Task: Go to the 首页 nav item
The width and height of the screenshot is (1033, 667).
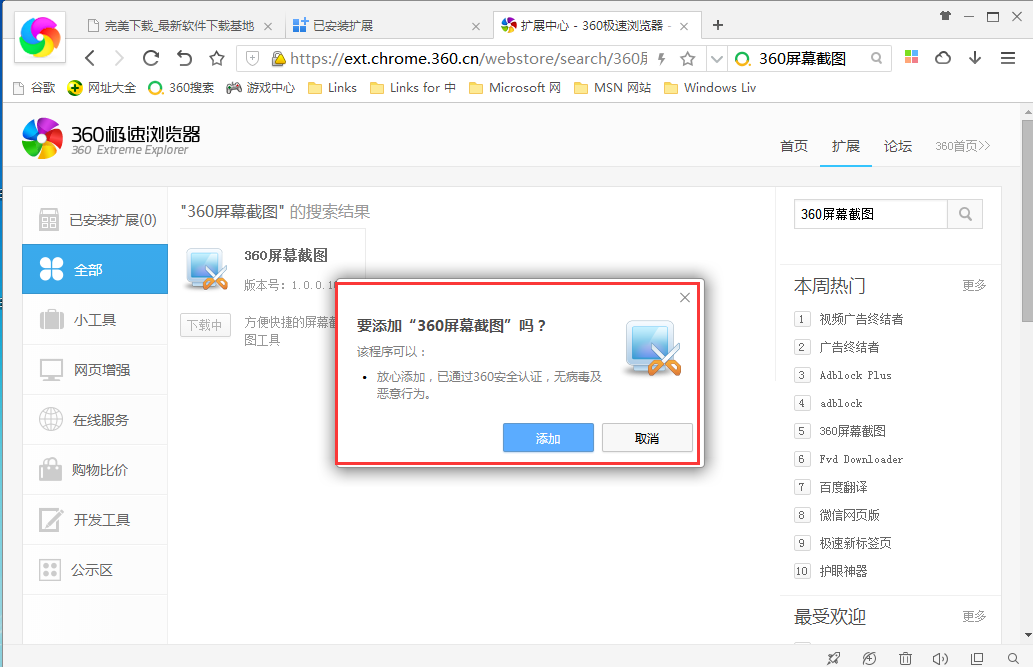Action: coord(794,146)
